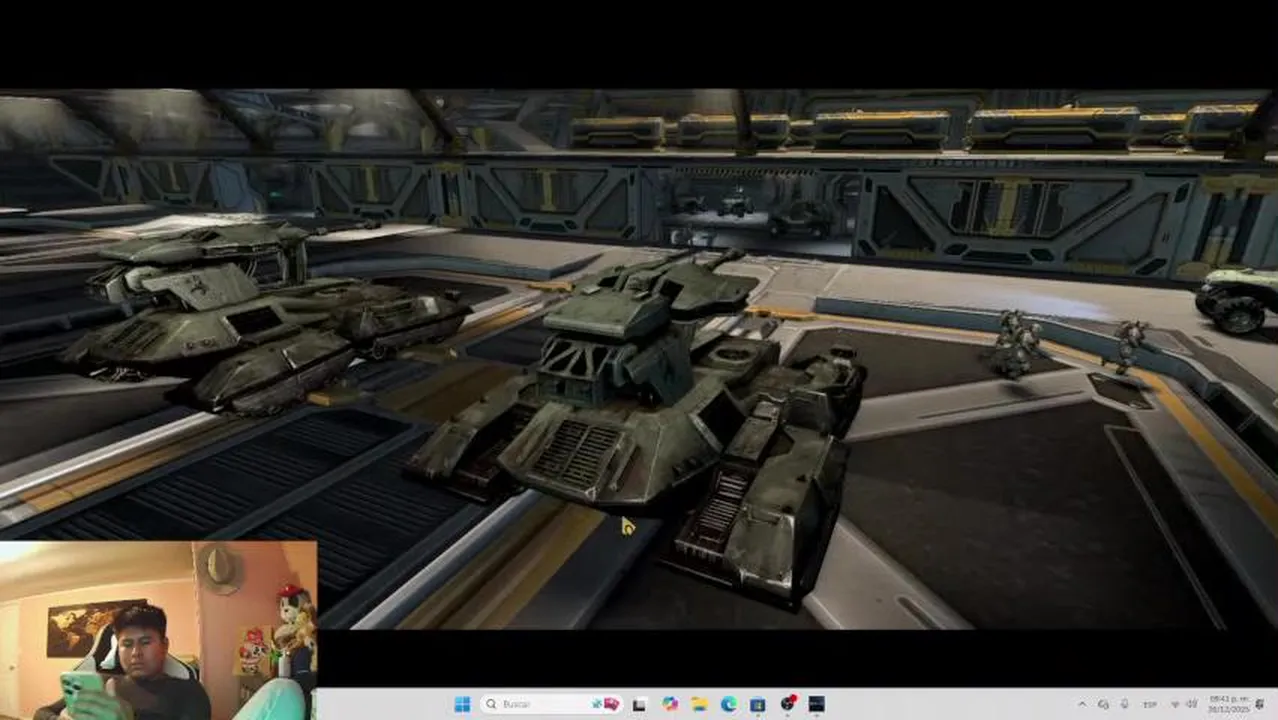Open Task View on the taskbar
Viewport: 1278px width, 720px height.
pyautogui.click(x=640, y=705)
